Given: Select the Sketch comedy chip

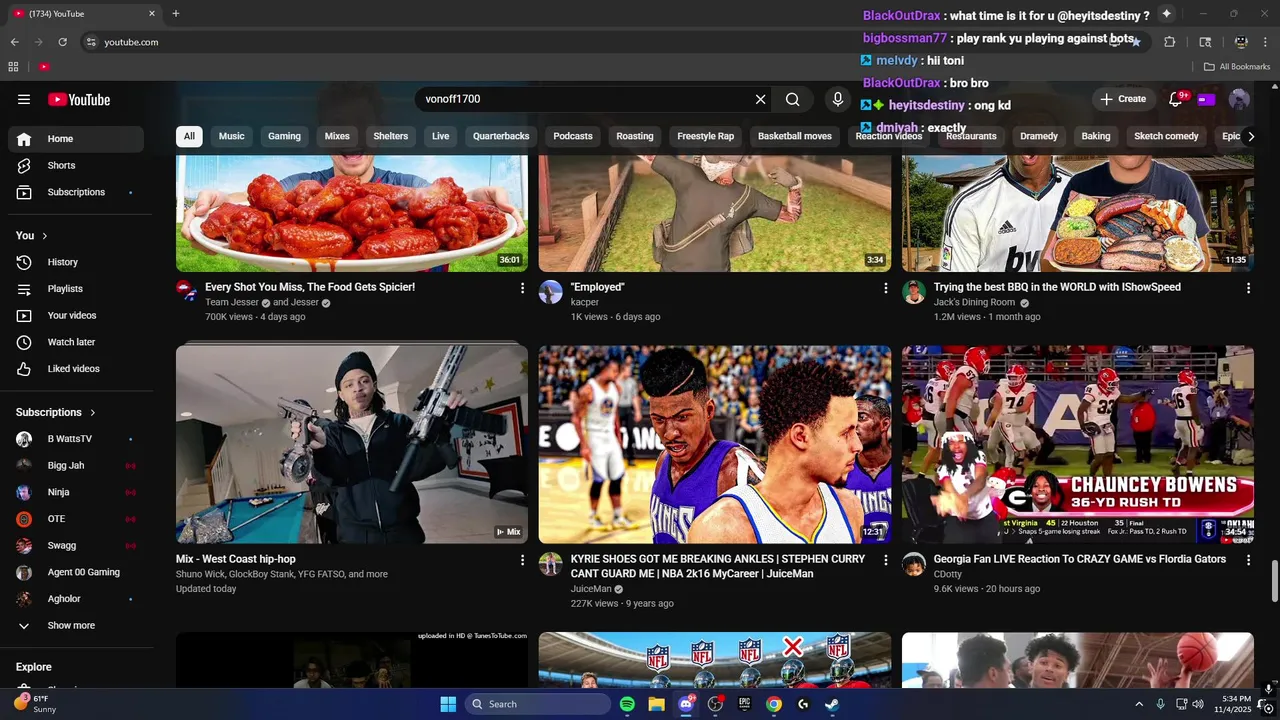Looking at the screenshot, I should coord(1166,136).
